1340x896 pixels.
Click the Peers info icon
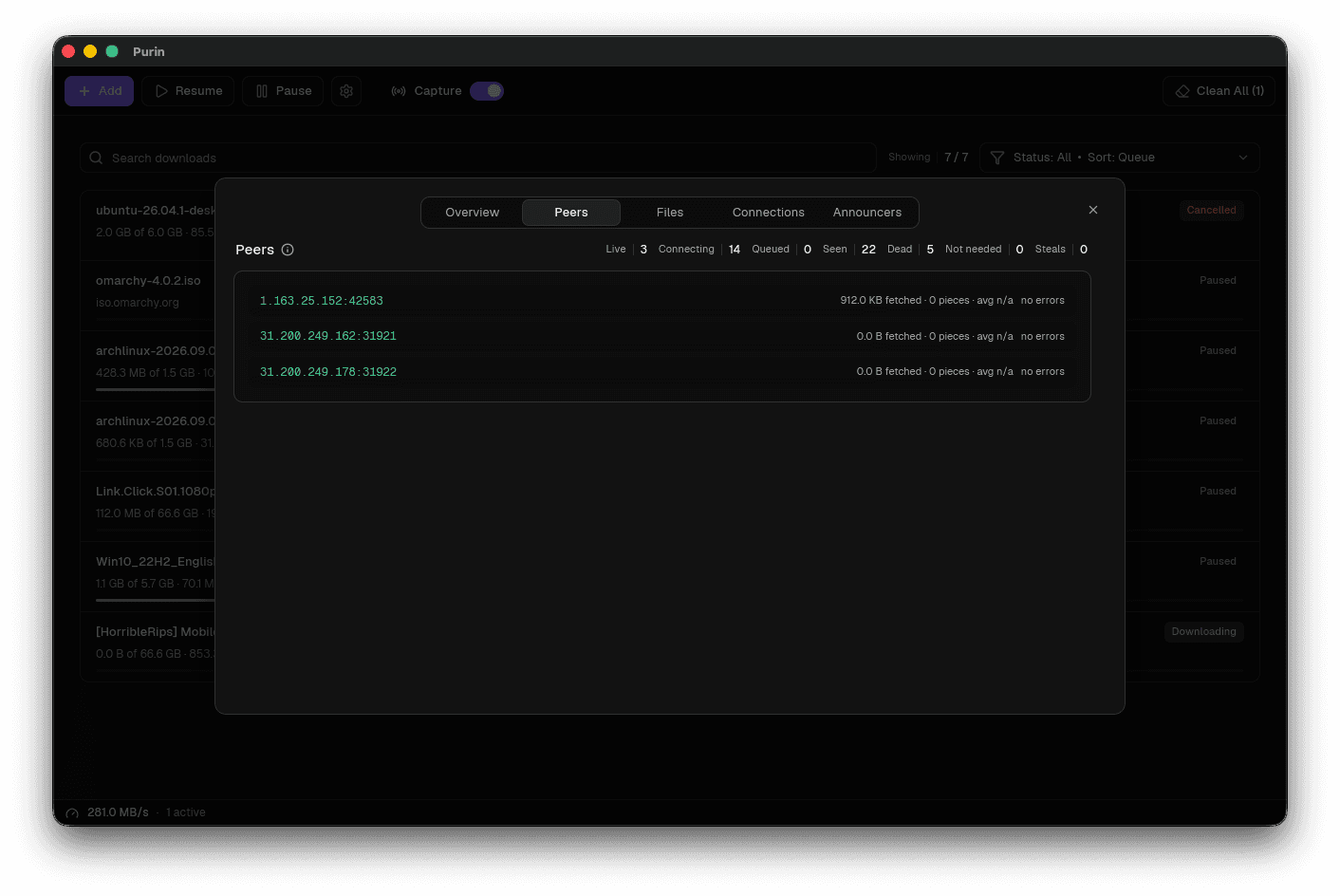[288, 250]
